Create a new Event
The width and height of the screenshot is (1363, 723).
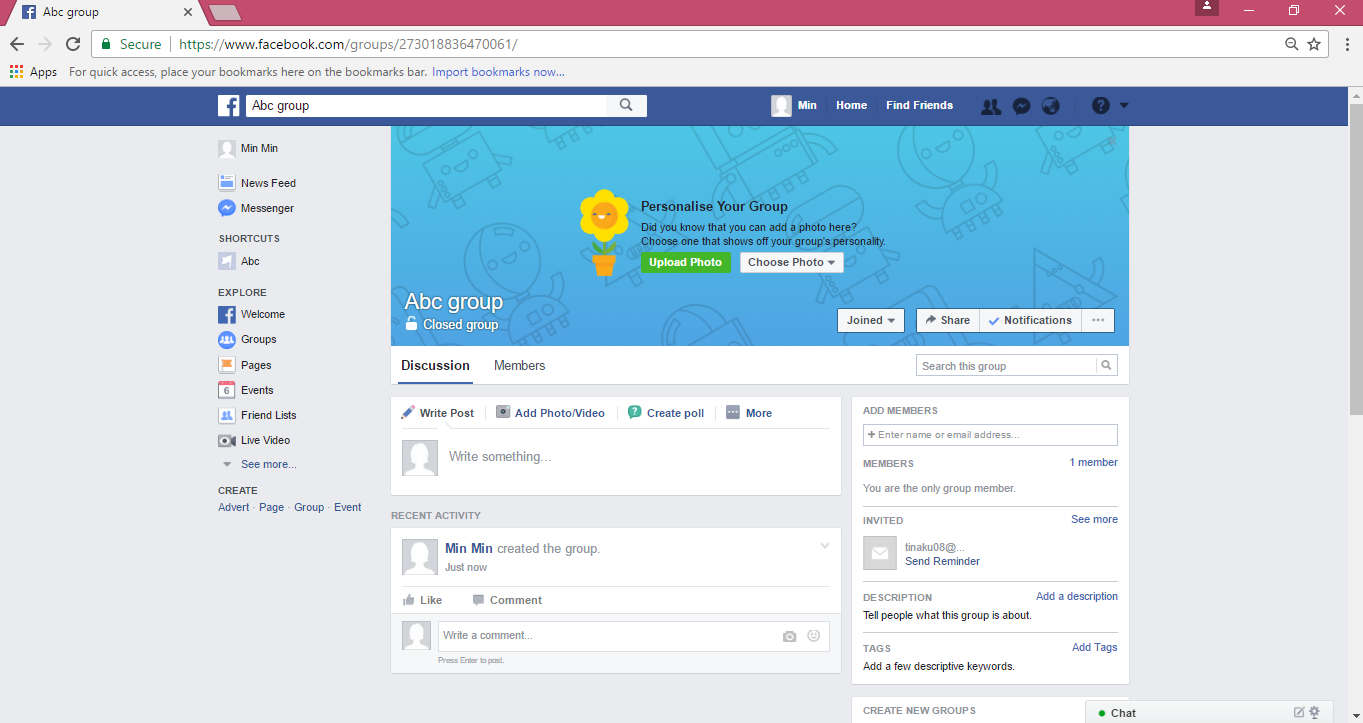[x=348, y=507]
